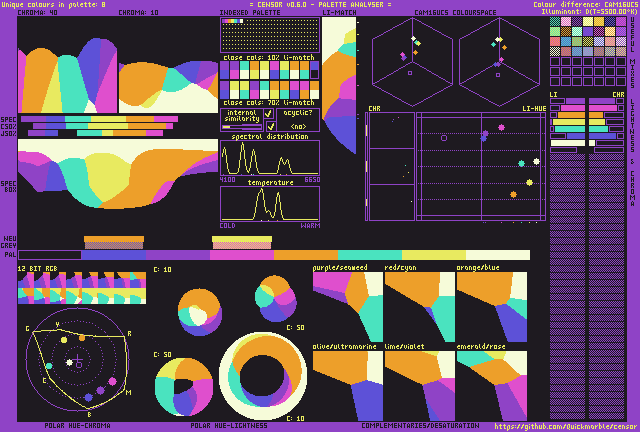The image size is (640, 432).
Task: Click the indexed palette dotted grid
Action: [270, 35]
